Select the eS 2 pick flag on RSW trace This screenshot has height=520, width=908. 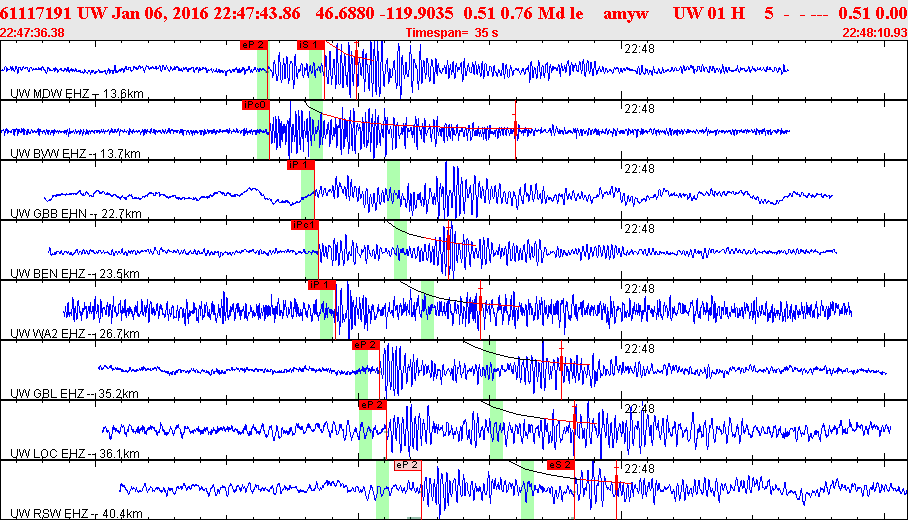click(559, 465)
